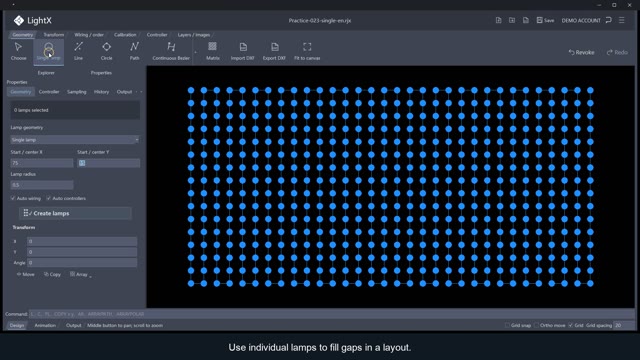Select the Circle lamp tool
640x360 pixels.
(107, 51)
